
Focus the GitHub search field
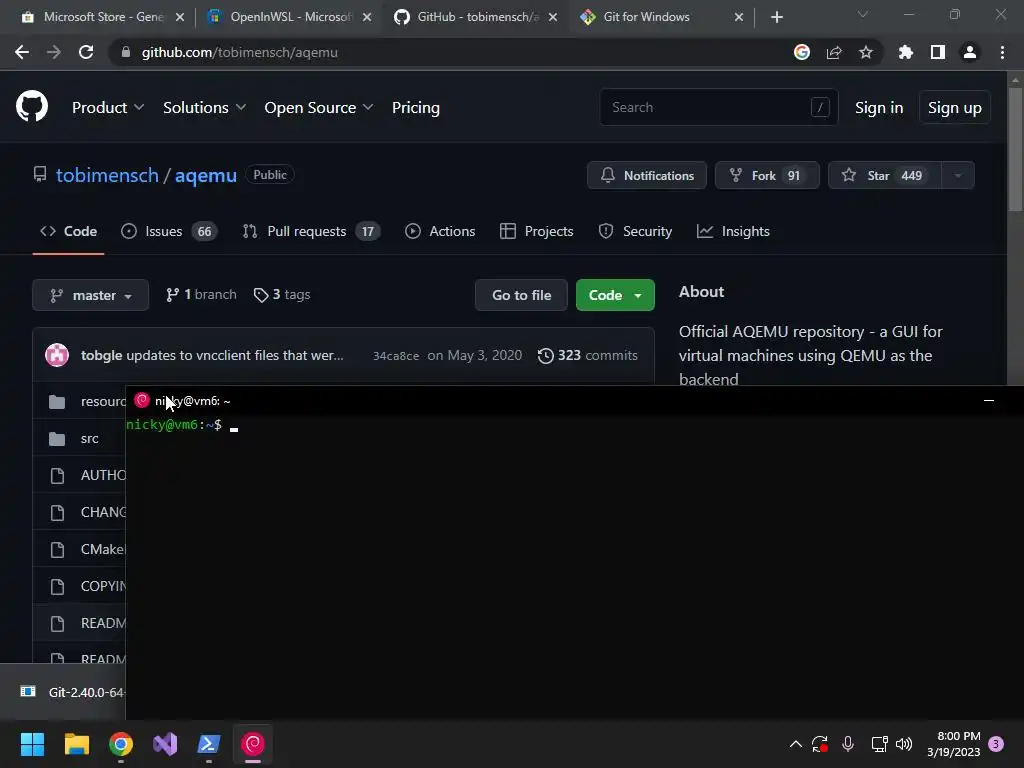click(x=719, y=107)
